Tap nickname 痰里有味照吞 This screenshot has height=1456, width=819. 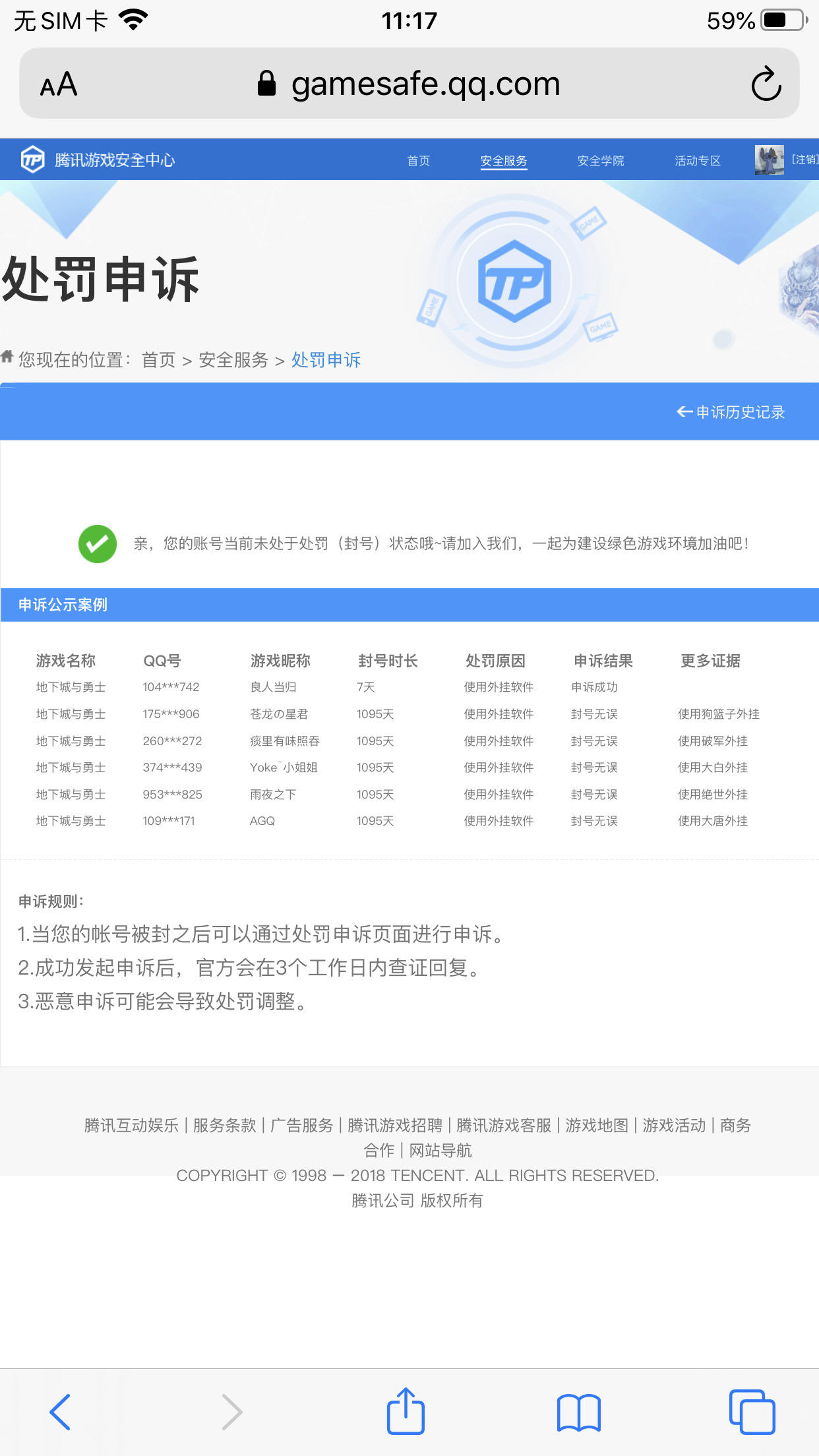click(x=285, y=741)
